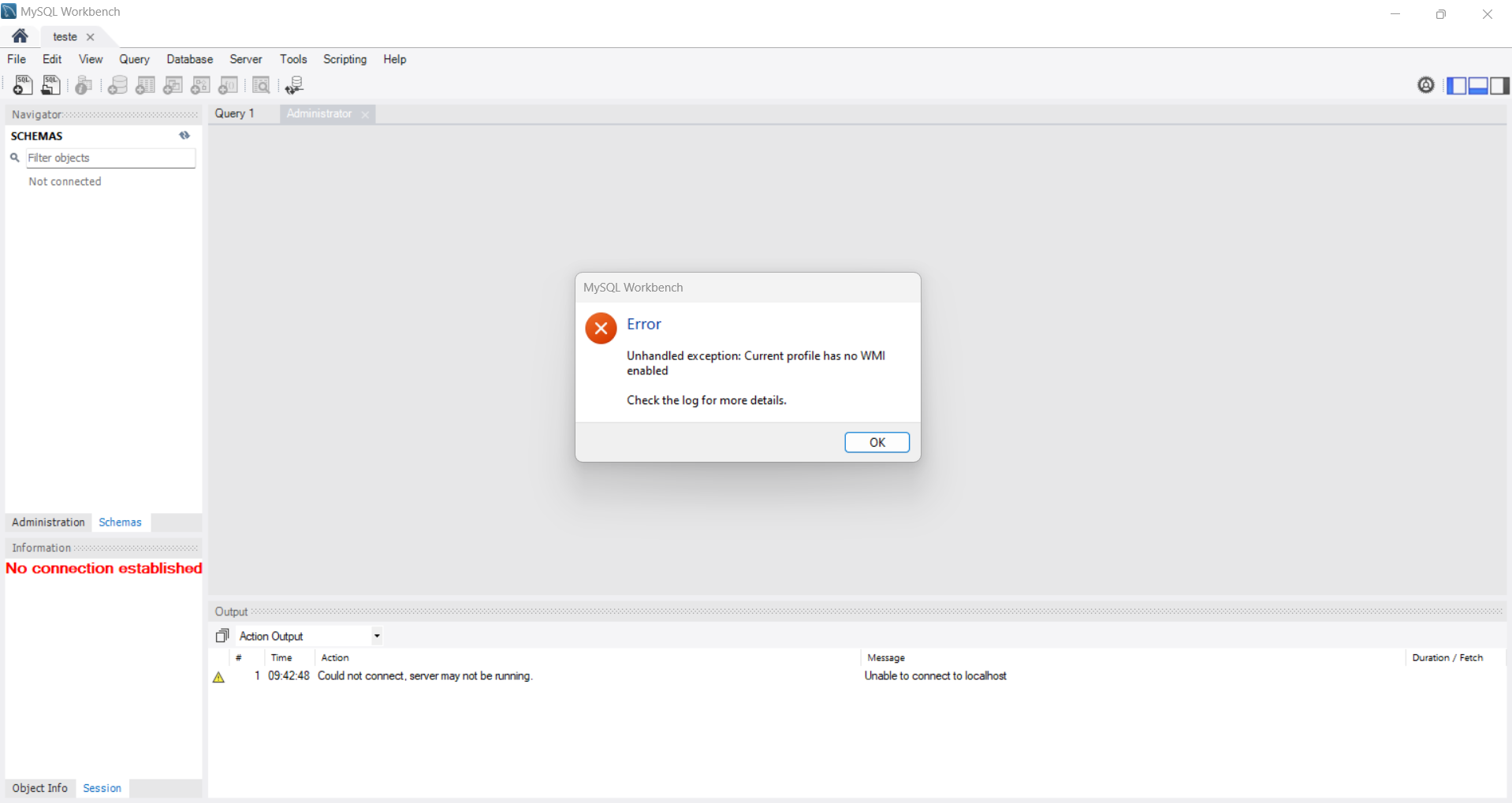The width and height of the screenshot is (1512, 803).
Task: Click the Duration / Fetch column header
Action: [x=1447, y=658]
